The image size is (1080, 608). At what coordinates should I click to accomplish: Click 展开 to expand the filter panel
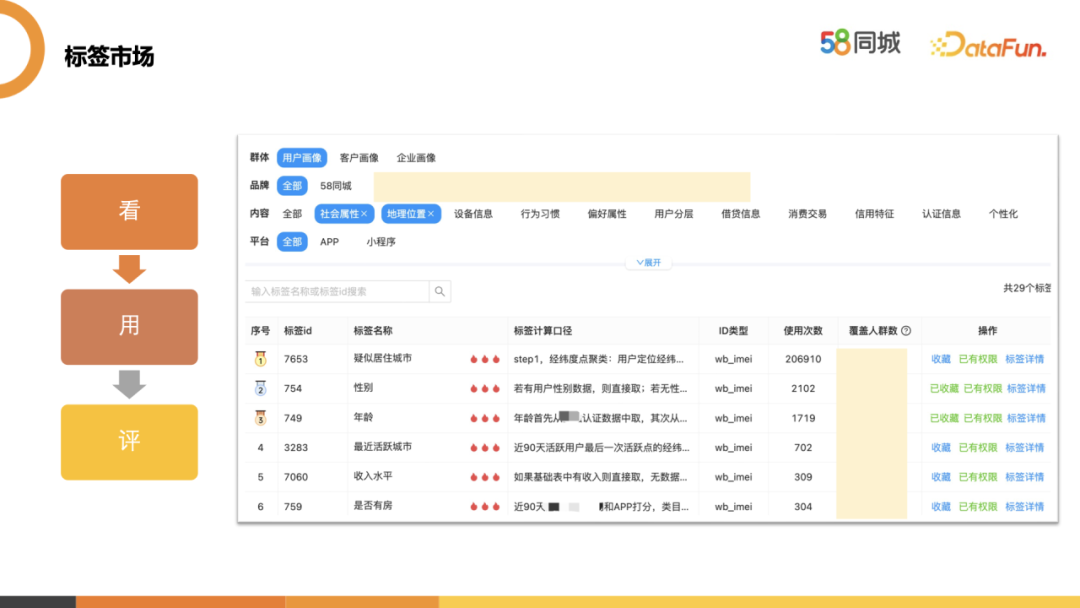tap(649, 261)
